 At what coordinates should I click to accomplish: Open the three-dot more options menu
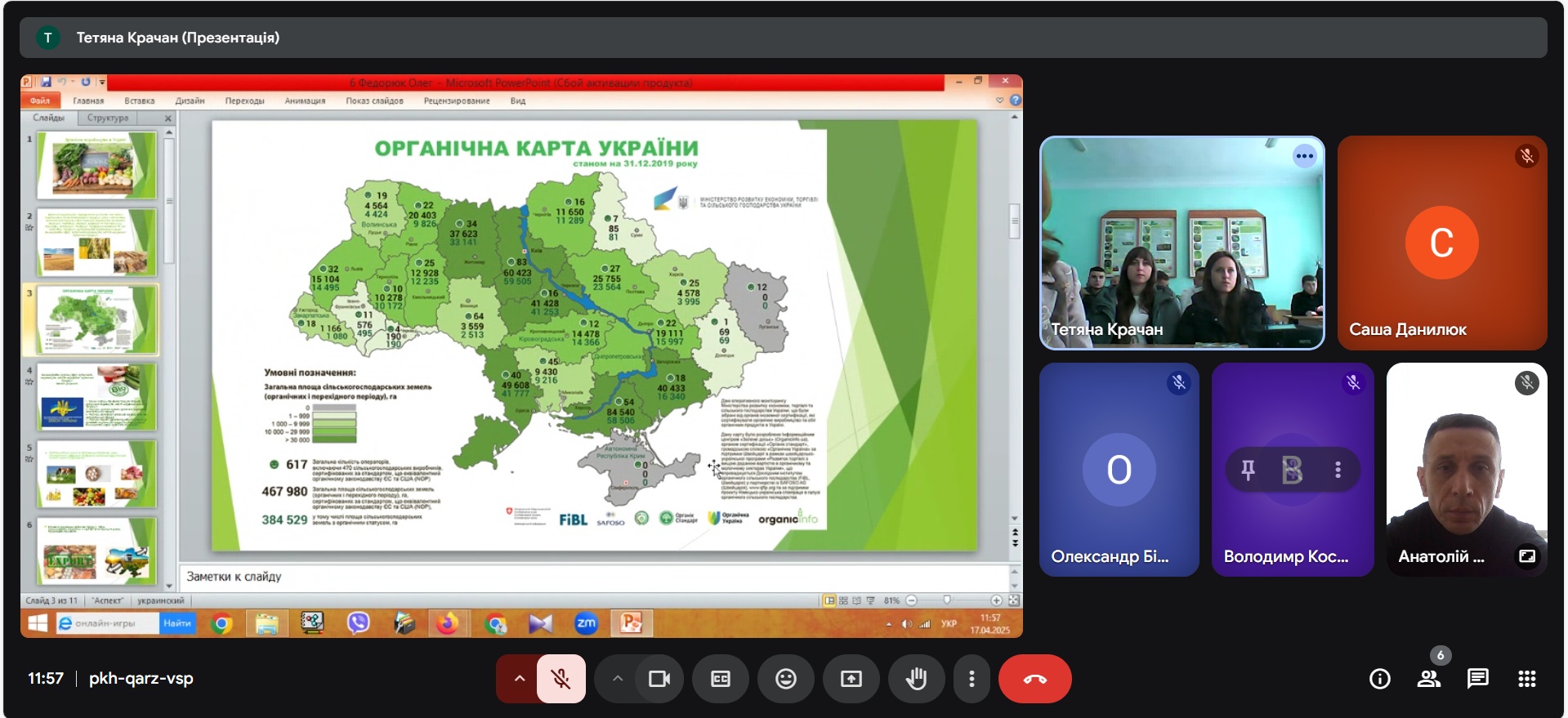point(972,679)
